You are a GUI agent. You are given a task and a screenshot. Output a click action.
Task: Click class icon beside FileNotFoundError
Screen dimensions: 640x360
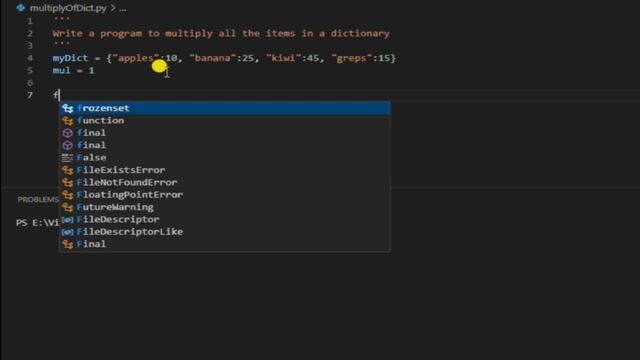(x=68, y=182)
